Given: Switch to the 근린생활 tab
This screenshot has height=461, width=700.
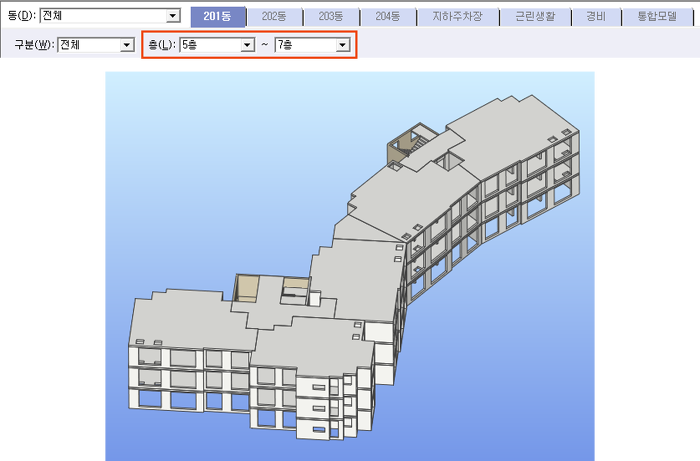Looking at the screenshot, I should point(535,17).
